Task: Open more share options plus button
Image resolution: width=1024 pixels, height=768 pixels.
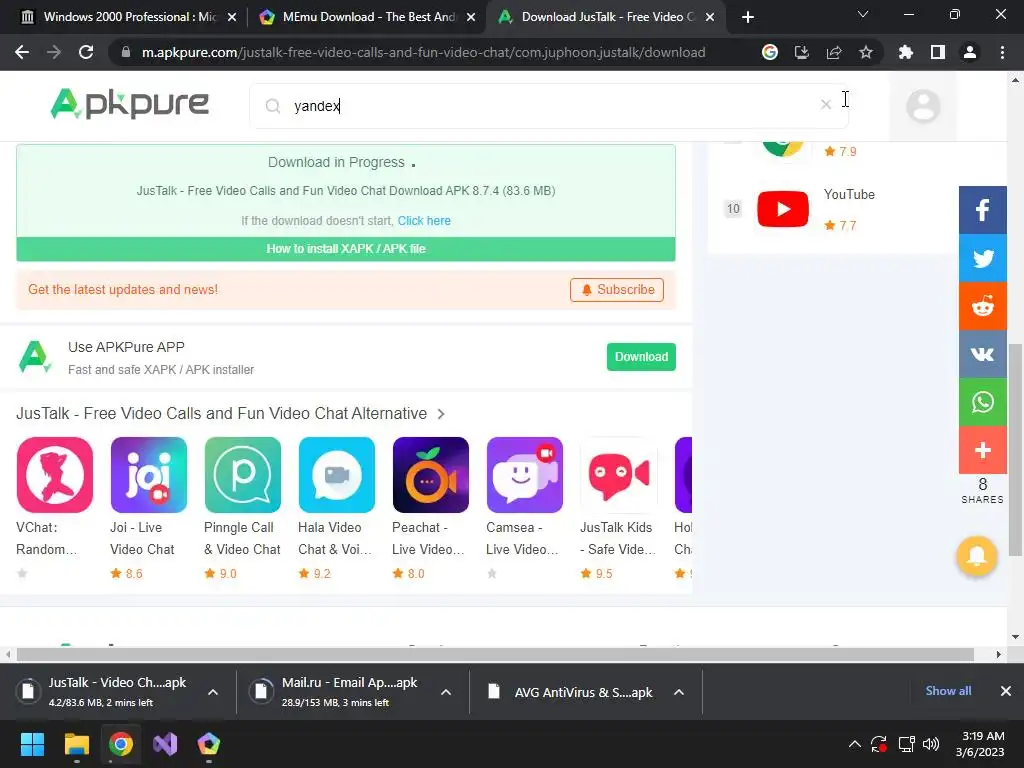Action: (982, 451)
